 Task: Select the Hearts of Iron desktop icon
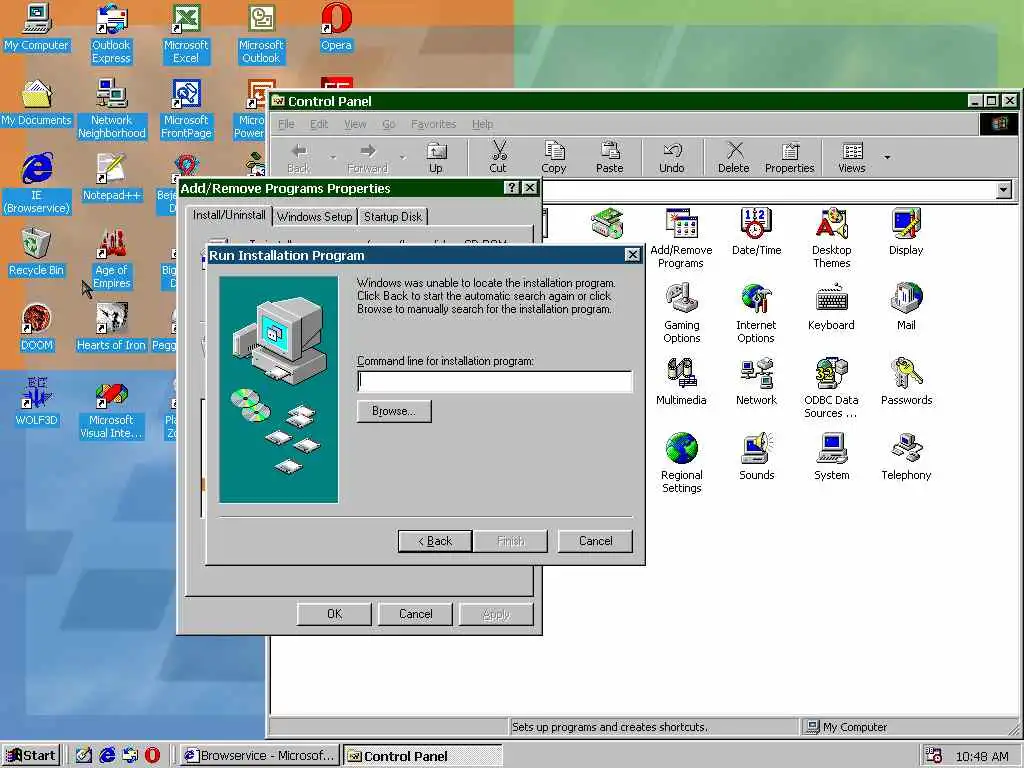[x=111, y=328]
